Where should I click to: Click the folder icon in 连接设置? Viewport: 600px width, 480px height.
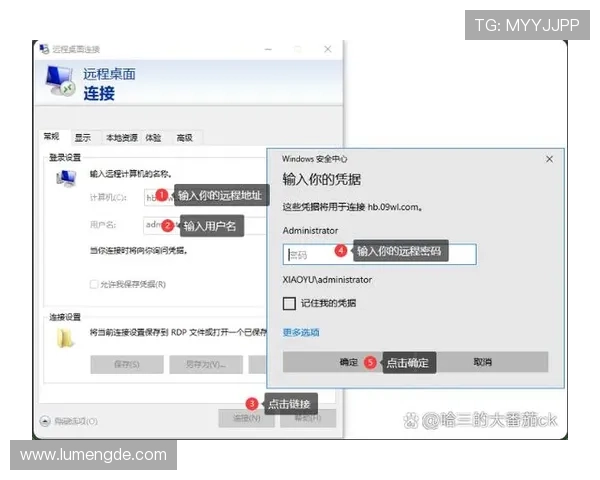pos(65,338)
